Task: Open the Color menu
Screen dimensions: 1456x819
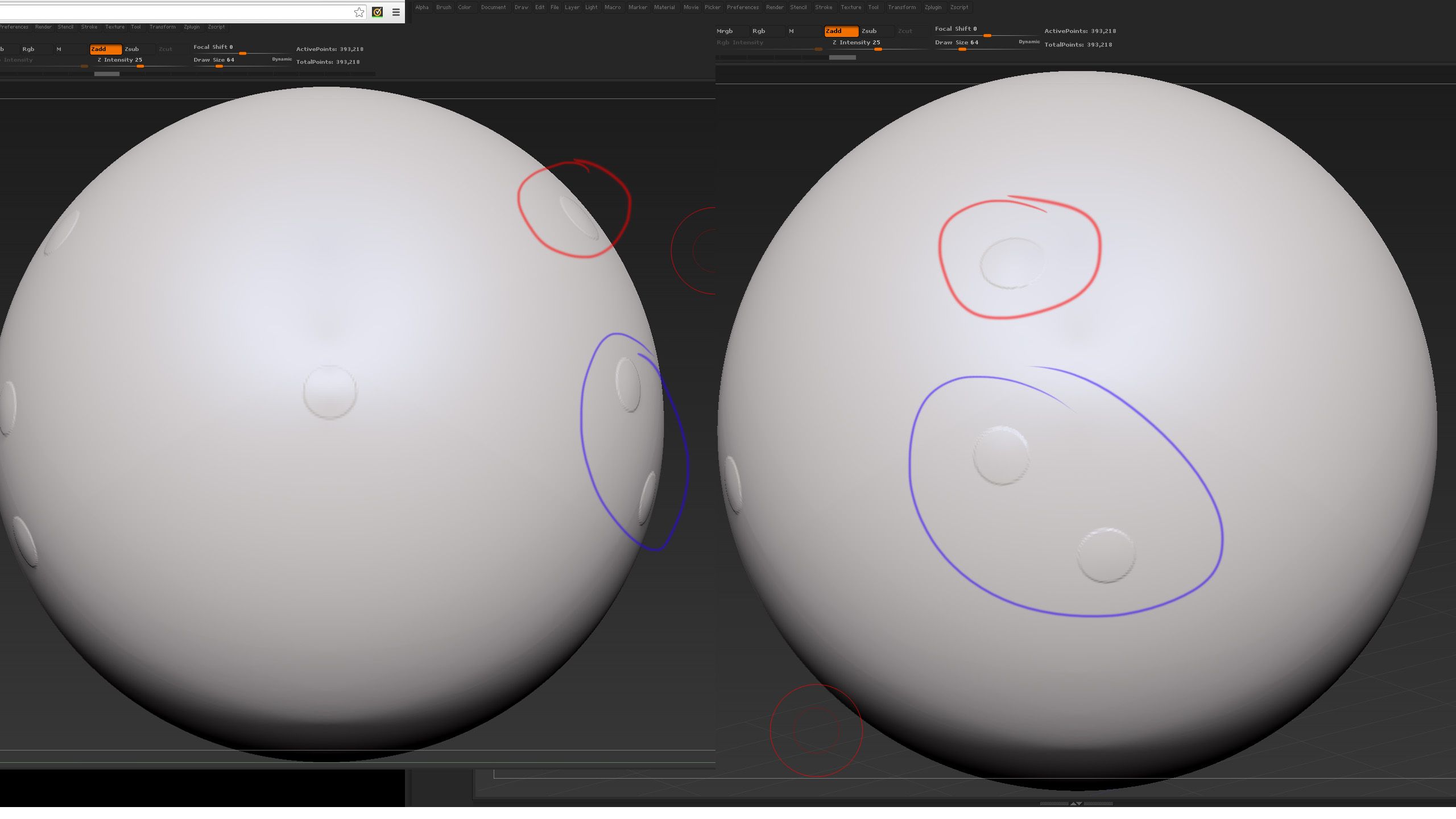Action: (x=465, y=7)
